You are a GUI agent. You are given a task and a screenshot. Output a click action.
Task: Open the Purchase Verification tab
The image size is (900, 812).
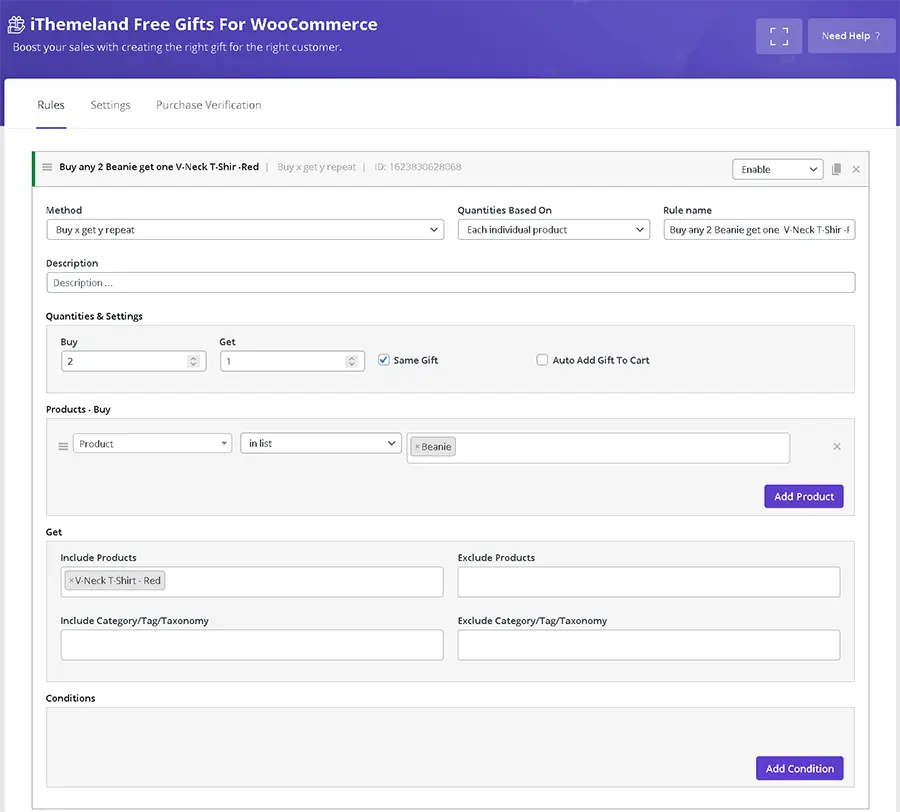(208, 105)
